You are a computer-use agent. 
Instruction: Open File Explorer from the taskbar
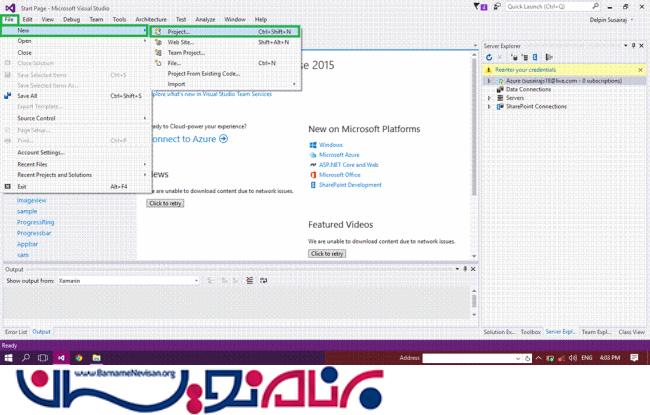pyautogui.click(x=97, y=358)
